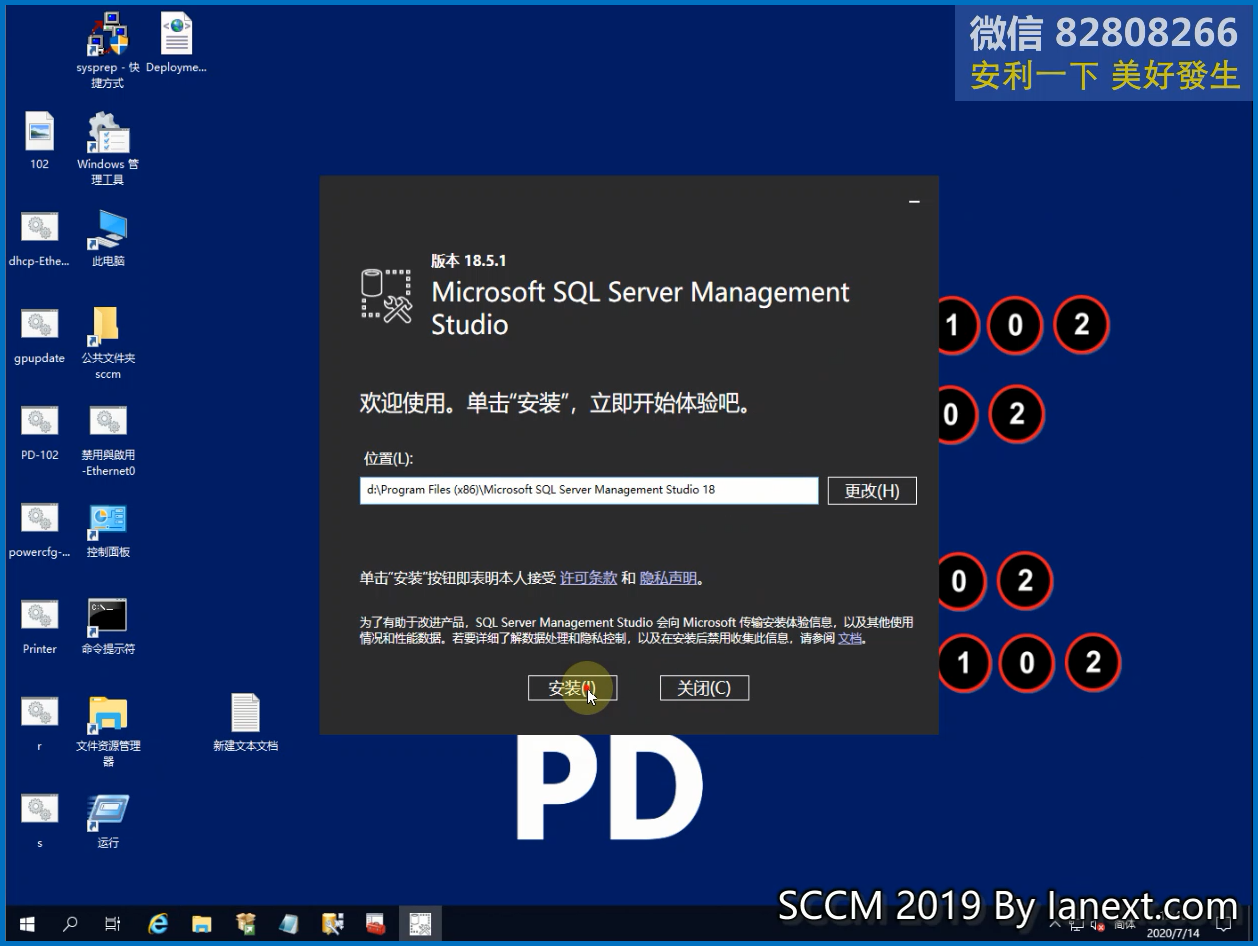Select the Printer desktop file icon
The image size is (1258, 946).
pos(40,626)
